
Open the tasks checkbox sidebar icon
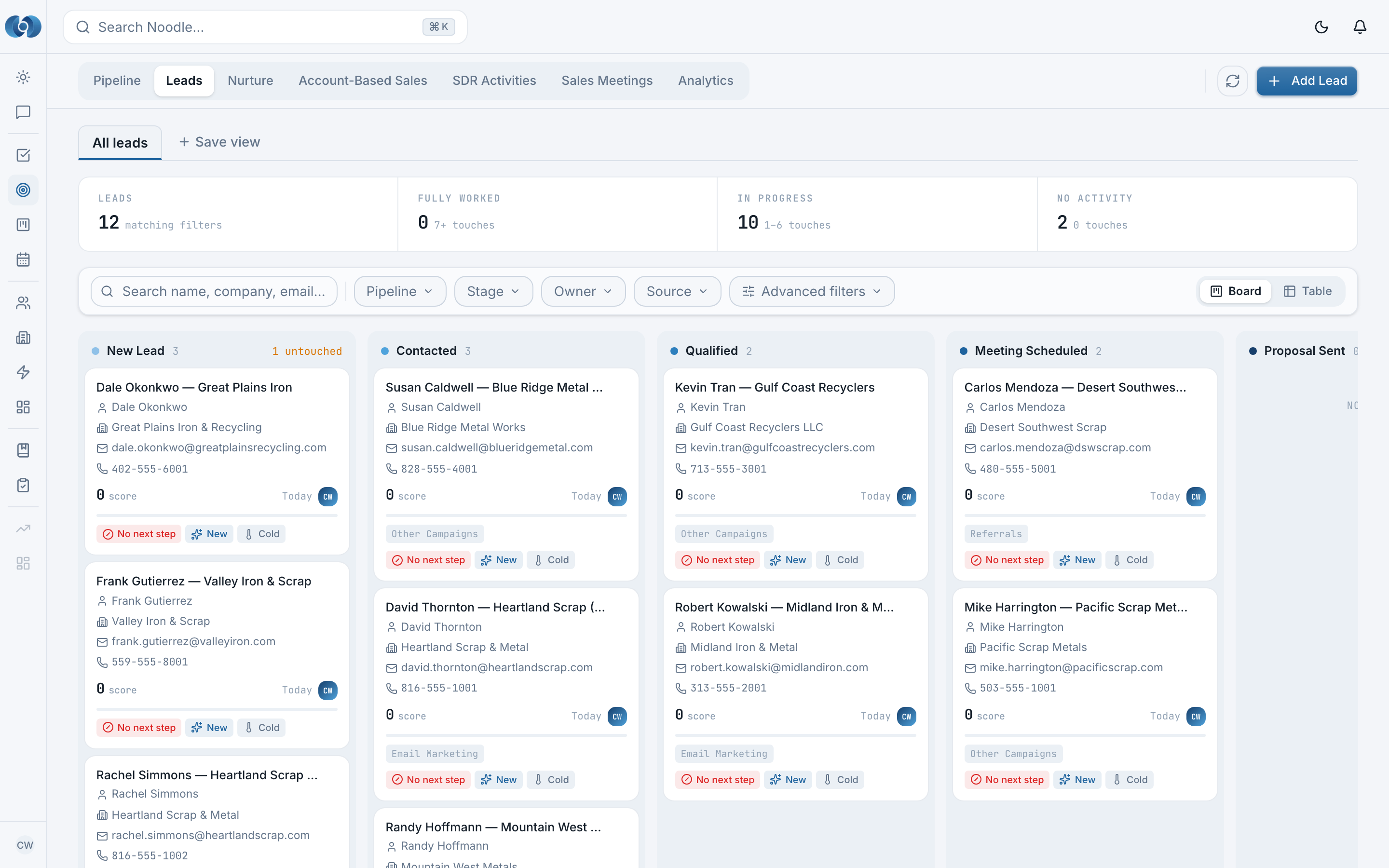pyautogui.click(x=23, y=155)
